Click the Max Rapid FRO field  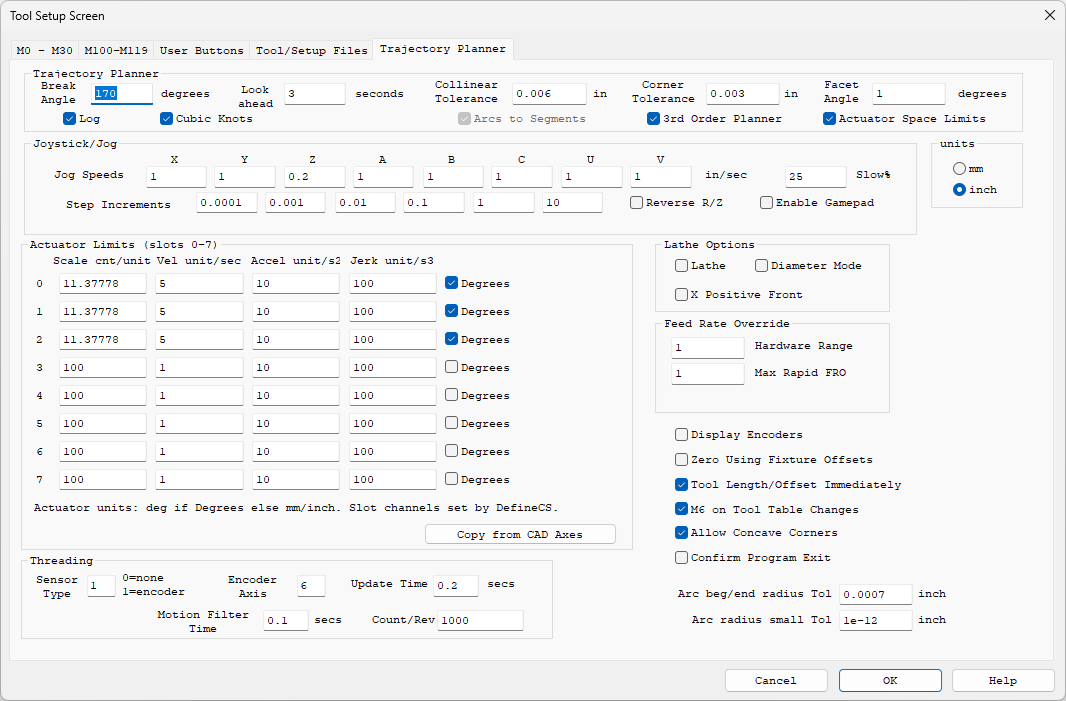pos(708,373)
